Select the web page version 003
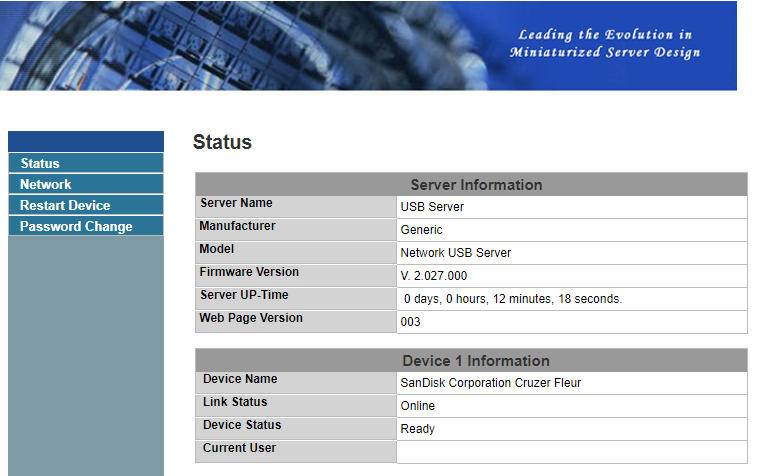The image size is (757, 476). (x=410, y=322)
